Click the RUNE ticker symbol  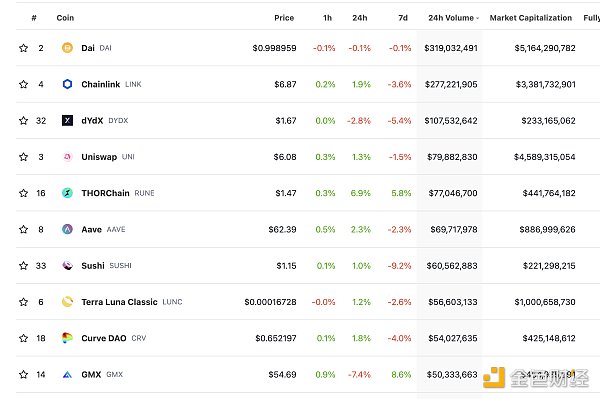(144, 193)
